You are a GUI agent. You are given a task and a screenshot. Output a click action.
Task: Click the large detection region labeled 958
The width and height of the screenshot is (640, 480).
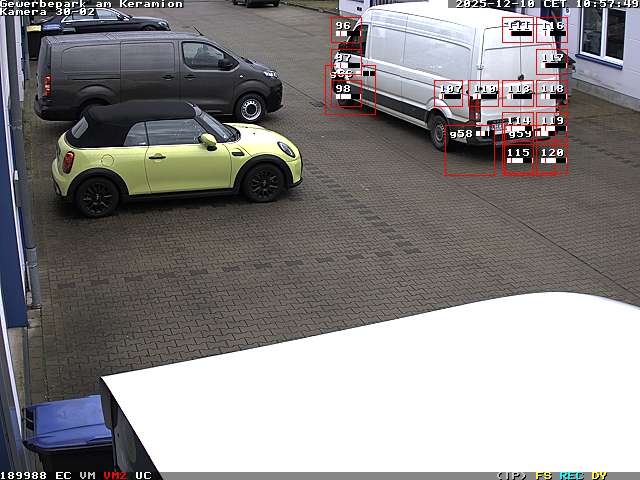470,149
